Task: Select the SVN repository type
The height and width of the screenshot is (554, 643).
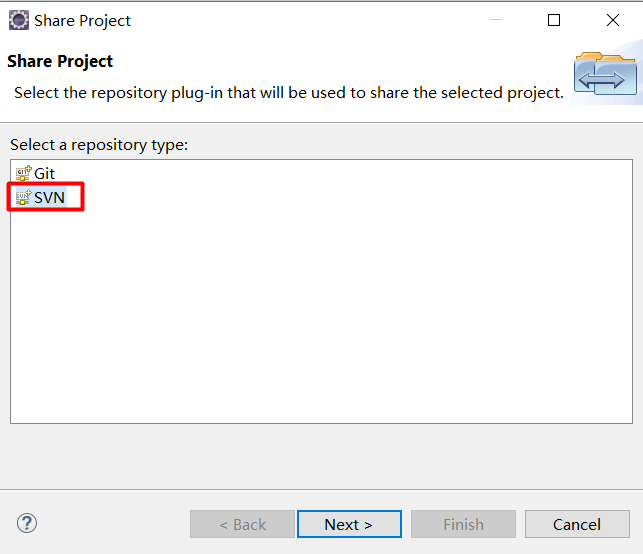Action: (x=49, y=197)
